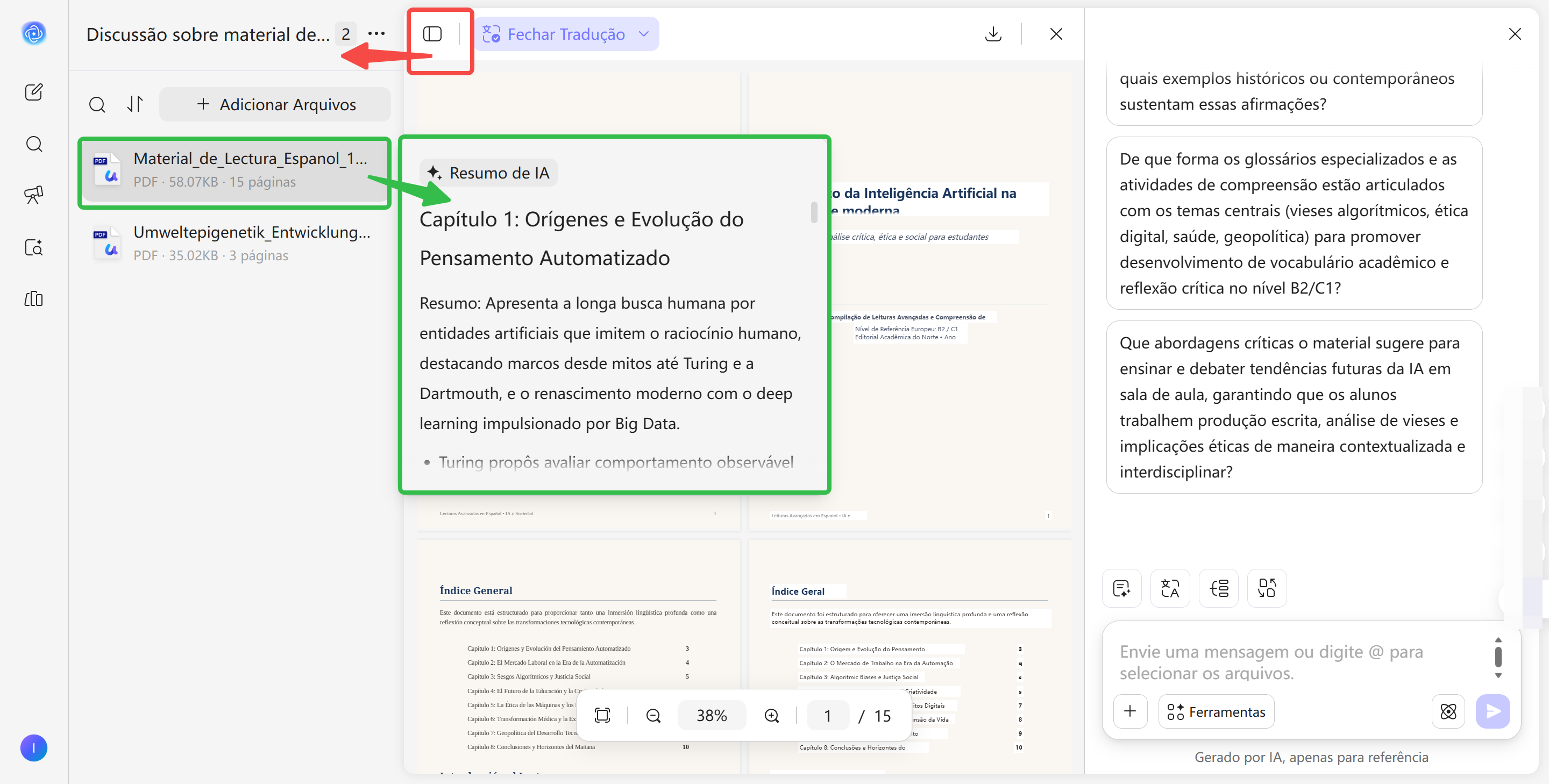Click Adicionar Arquivos button

(275, 105)
